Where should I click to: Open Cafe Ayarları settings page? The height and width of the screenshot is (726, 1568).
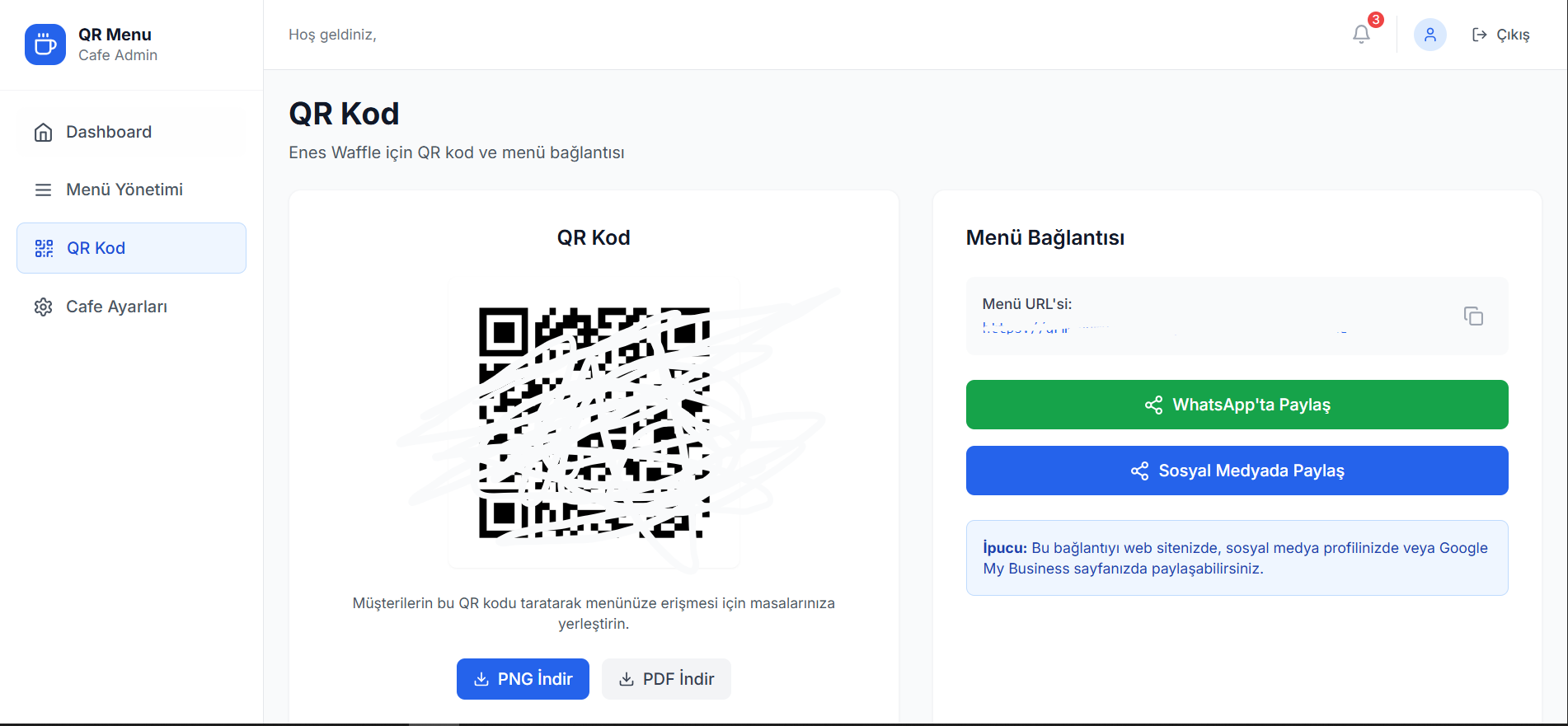tap(132, 307)
